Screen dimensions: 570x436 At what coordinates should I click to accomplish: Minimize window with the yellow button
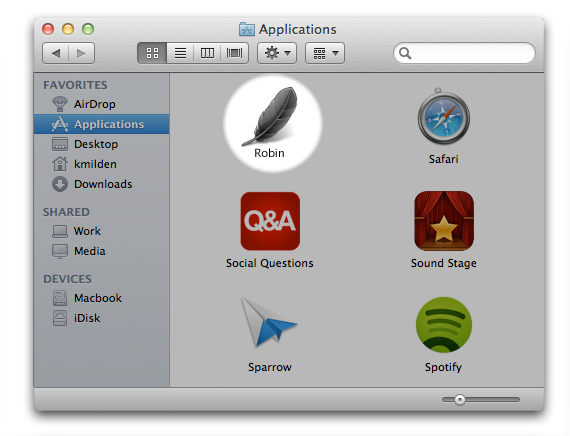point(68,29)
